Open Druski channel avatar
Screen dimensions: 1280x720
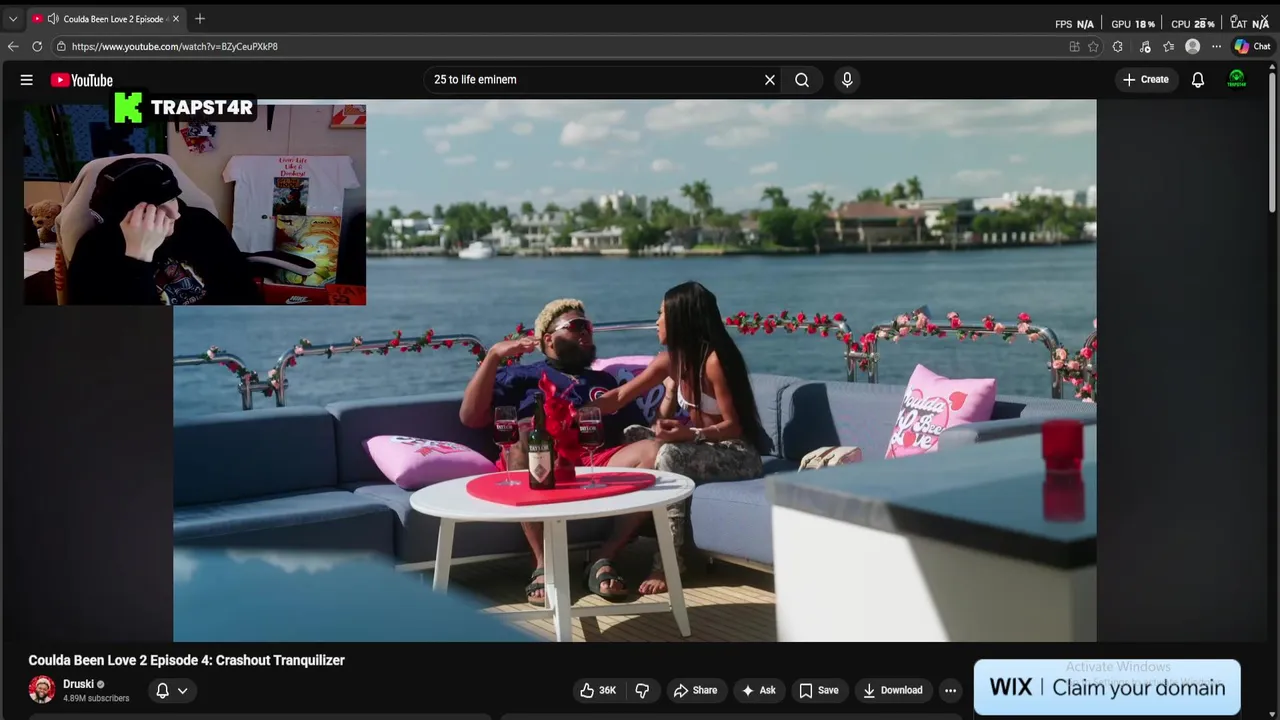coord(42,689)
